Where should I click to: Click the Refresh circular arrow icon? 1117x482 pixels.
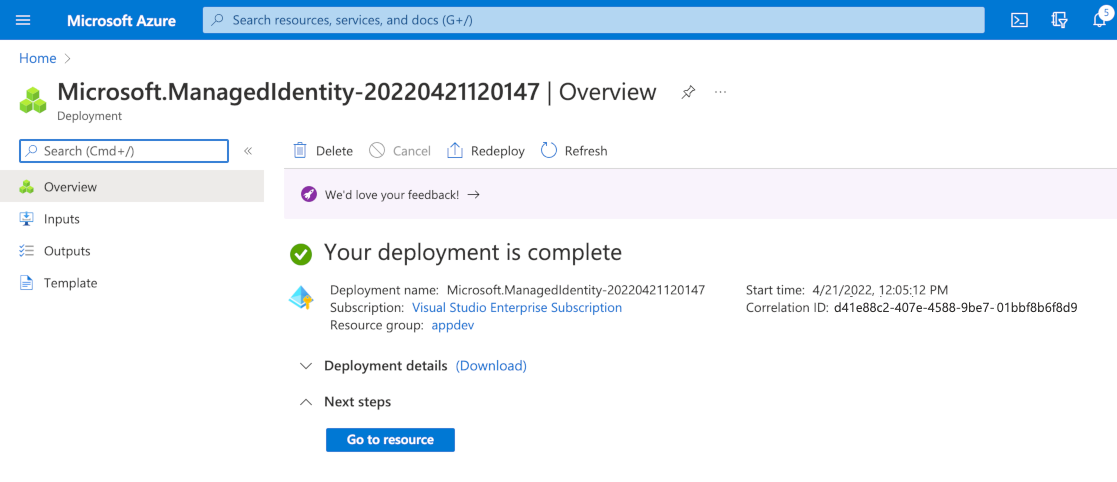pos(549,151)
